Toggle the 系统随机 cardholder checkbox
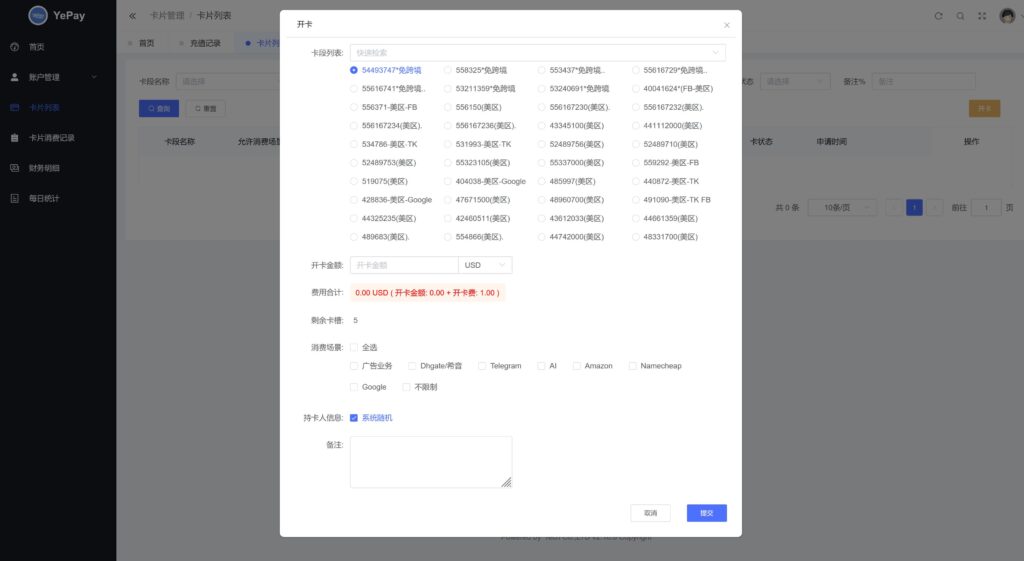 click(x=354, y=418)
